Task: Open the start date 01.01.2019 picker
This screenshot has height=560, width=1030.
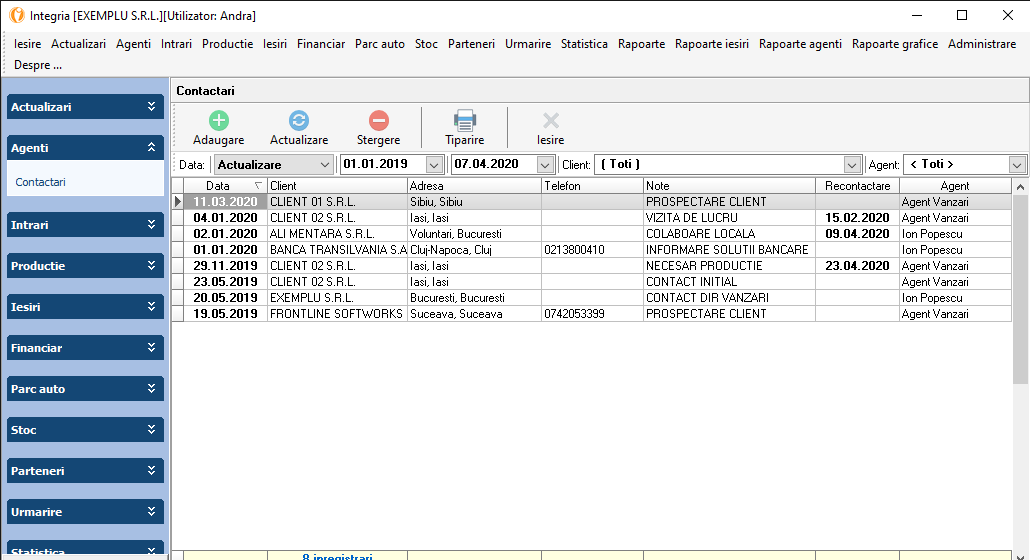Action: coord(434,165)
